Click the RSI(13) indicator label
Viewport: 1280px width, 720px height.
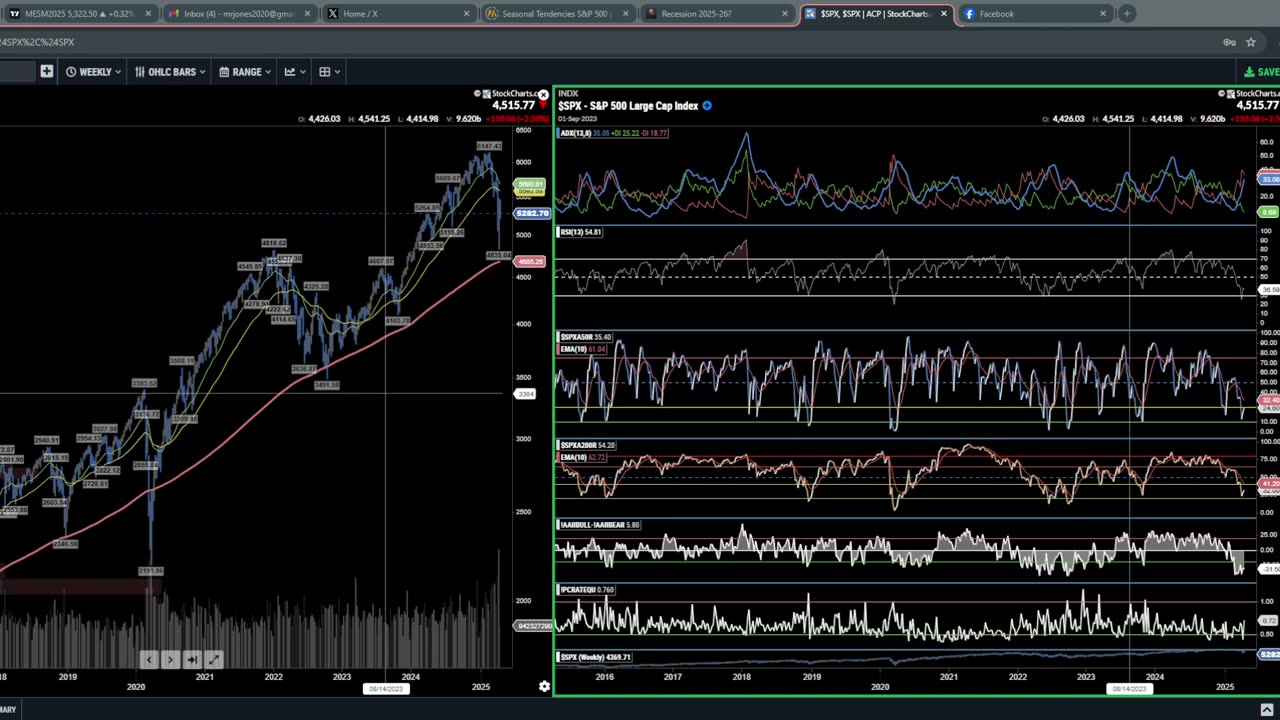point(580,232)
